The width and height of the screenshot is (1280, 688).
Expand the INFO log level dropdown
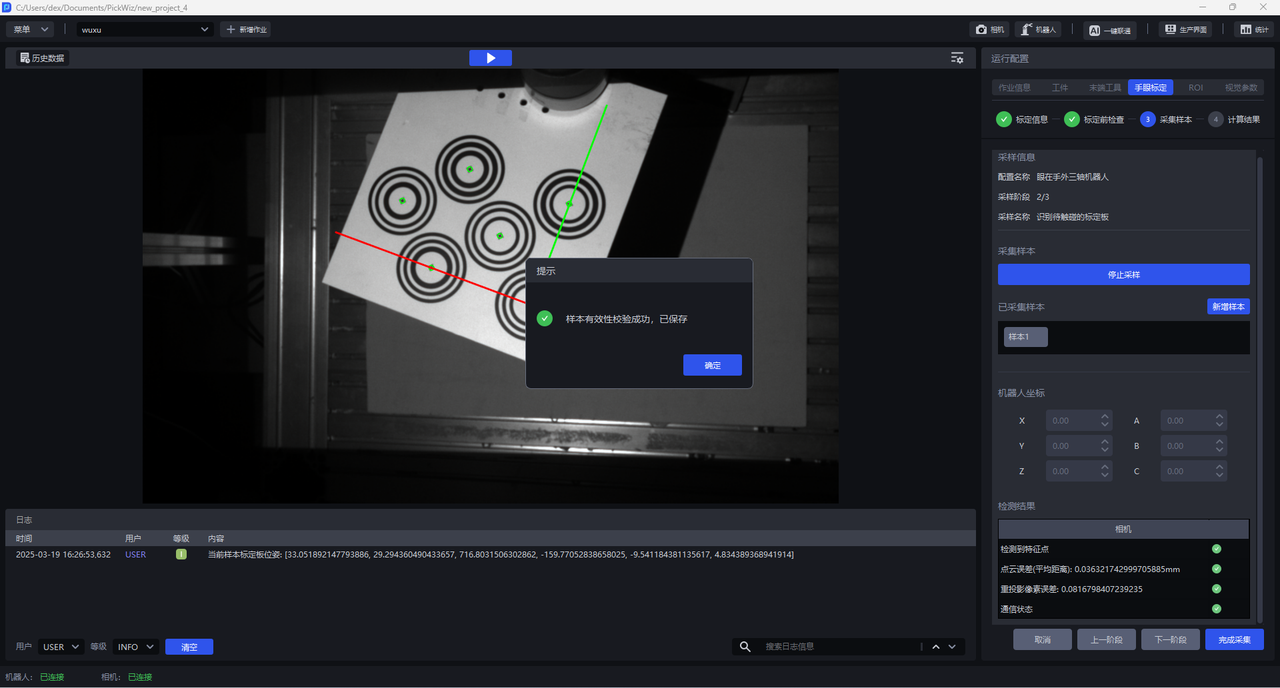click(135, 647)
